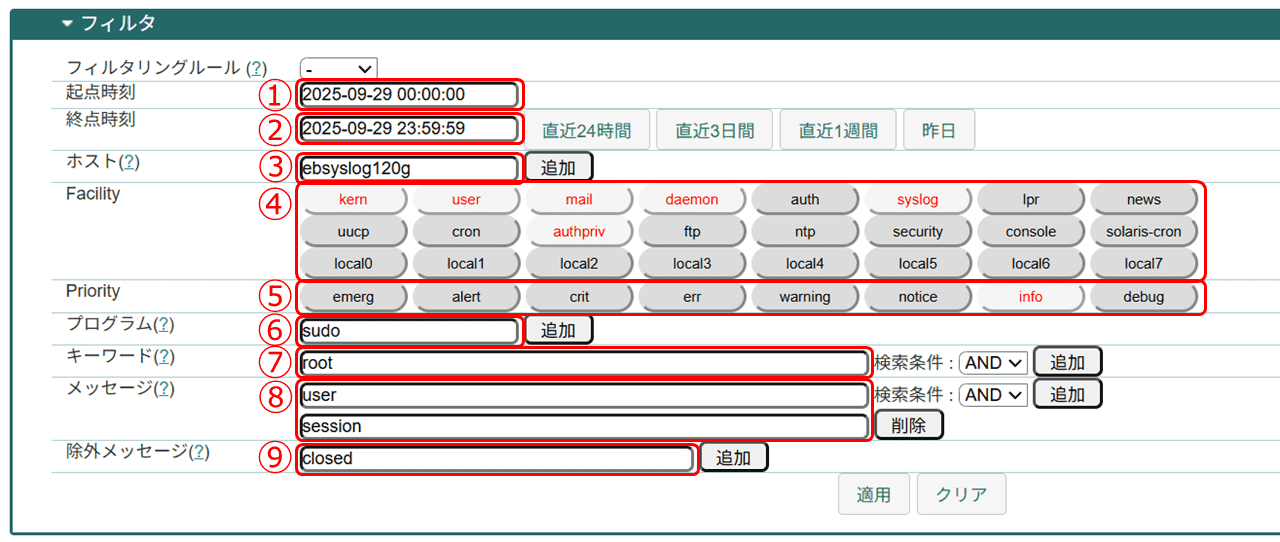Toggle the local7 facility button

[1143, 264]
